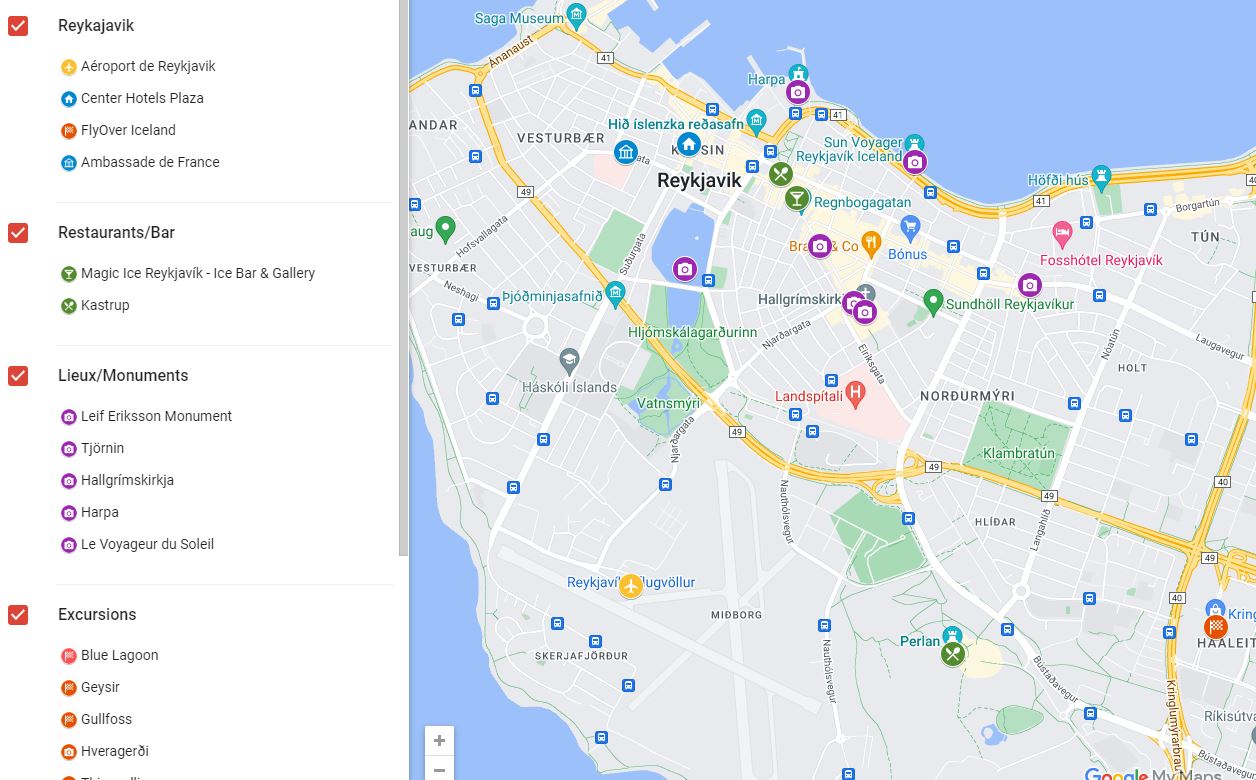
Task: Select the Center Hotels Plaza house marker on the map
Action: pyautogui.click(x=689, y=144)
